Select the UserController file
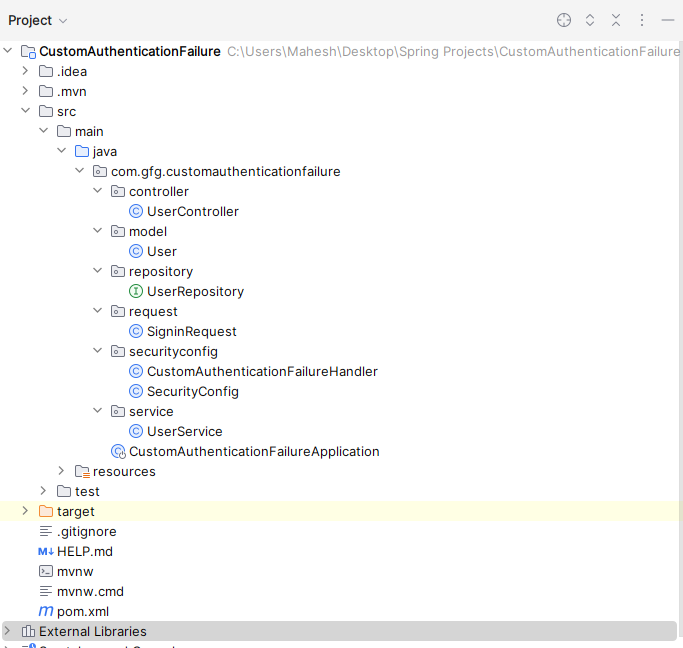Image resolution: width=683 pixels, height=648 pixels. coord(193,211)
